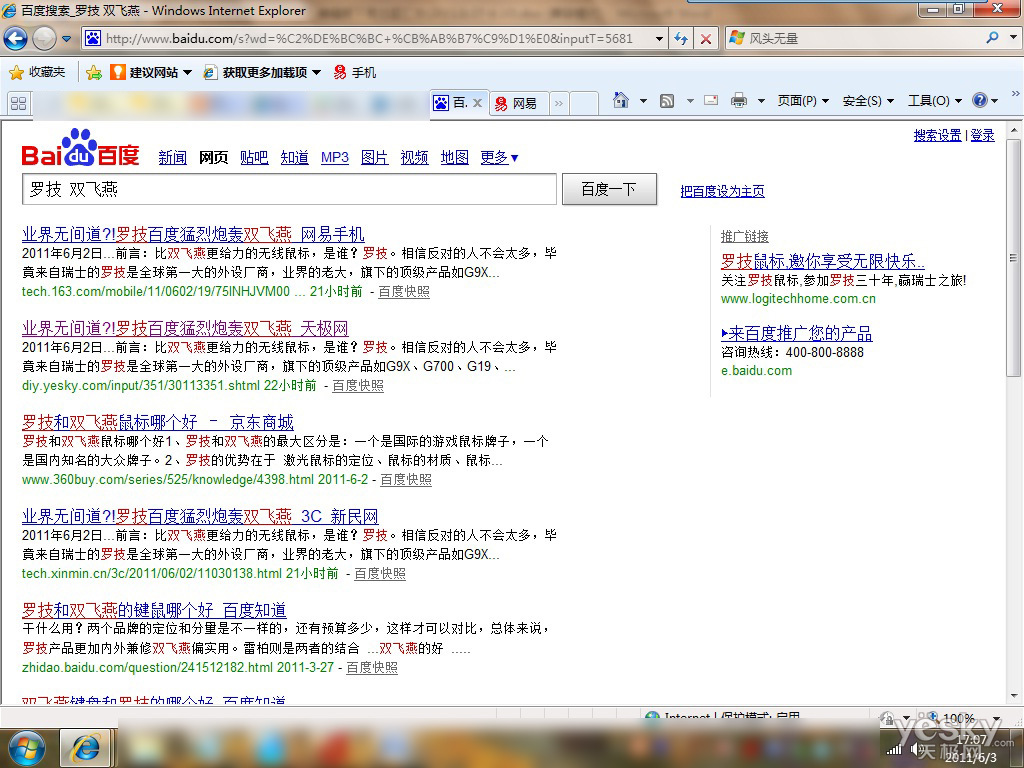The height and width of the screenshot is (768, 1024).
Task: Expand the Print options dropdown arrow
Action: pos(761,101)
